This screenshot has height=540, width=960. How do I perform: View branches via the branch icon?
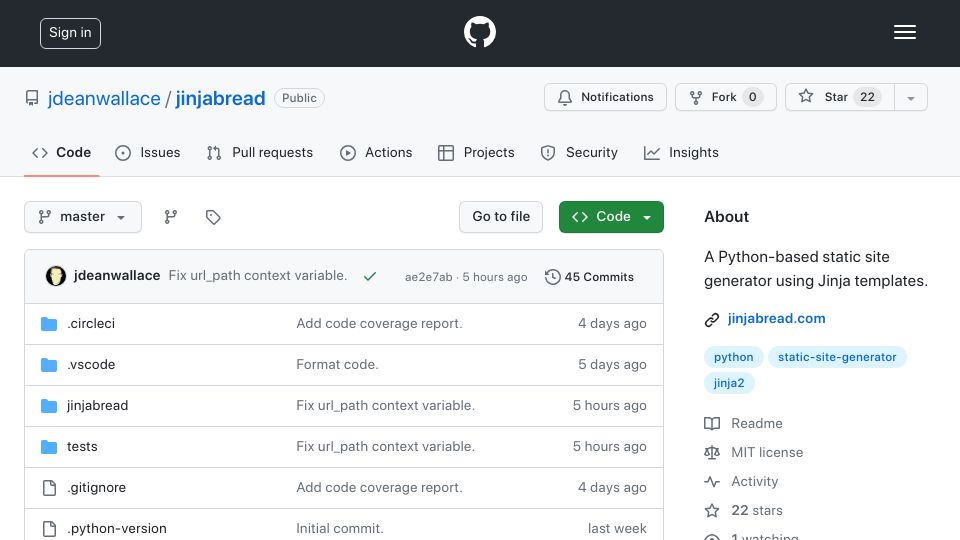pyautogui.click(x=171, y=217)
